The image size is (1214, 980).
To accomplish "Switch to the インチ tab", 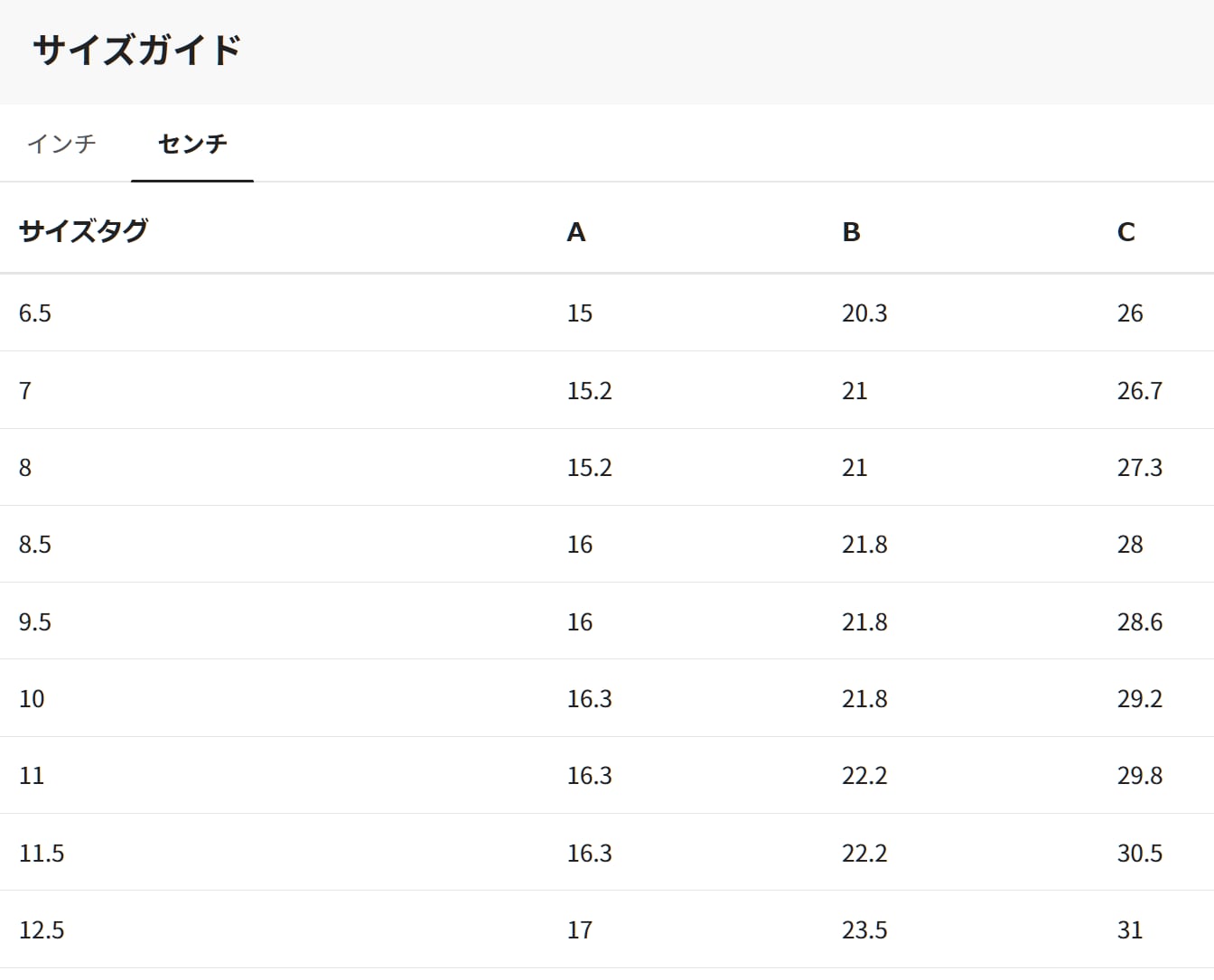I will click(x=61, y=144).
